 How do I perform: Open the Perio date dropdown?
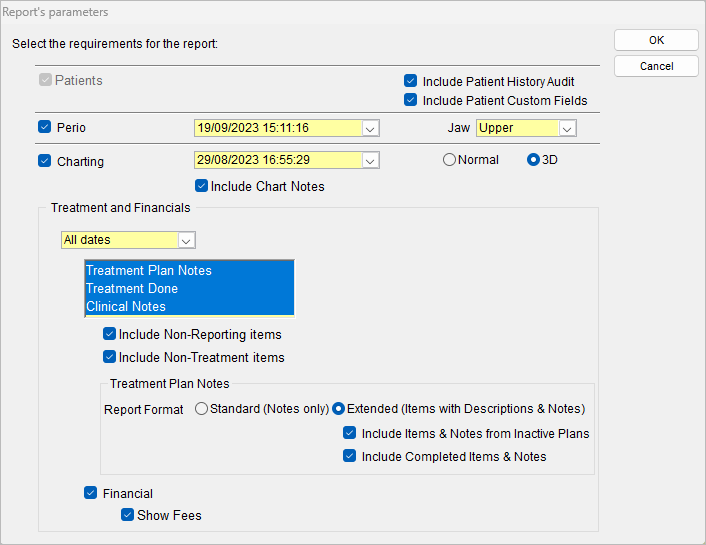[370, 128]
